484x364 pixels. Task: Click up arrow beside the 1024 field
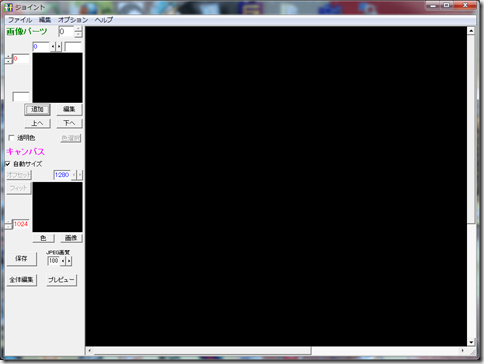9,222
